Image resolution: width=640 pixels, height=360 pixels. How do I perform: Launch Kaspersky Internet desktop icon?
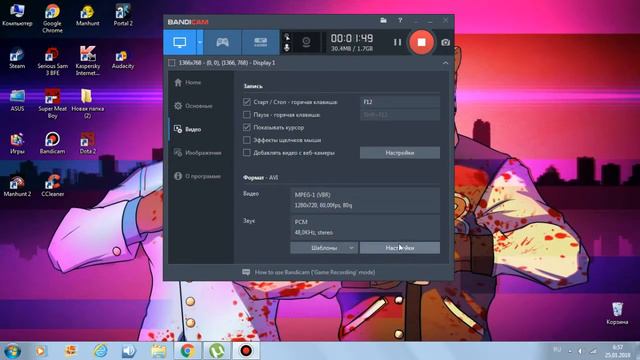pos(88,60)
